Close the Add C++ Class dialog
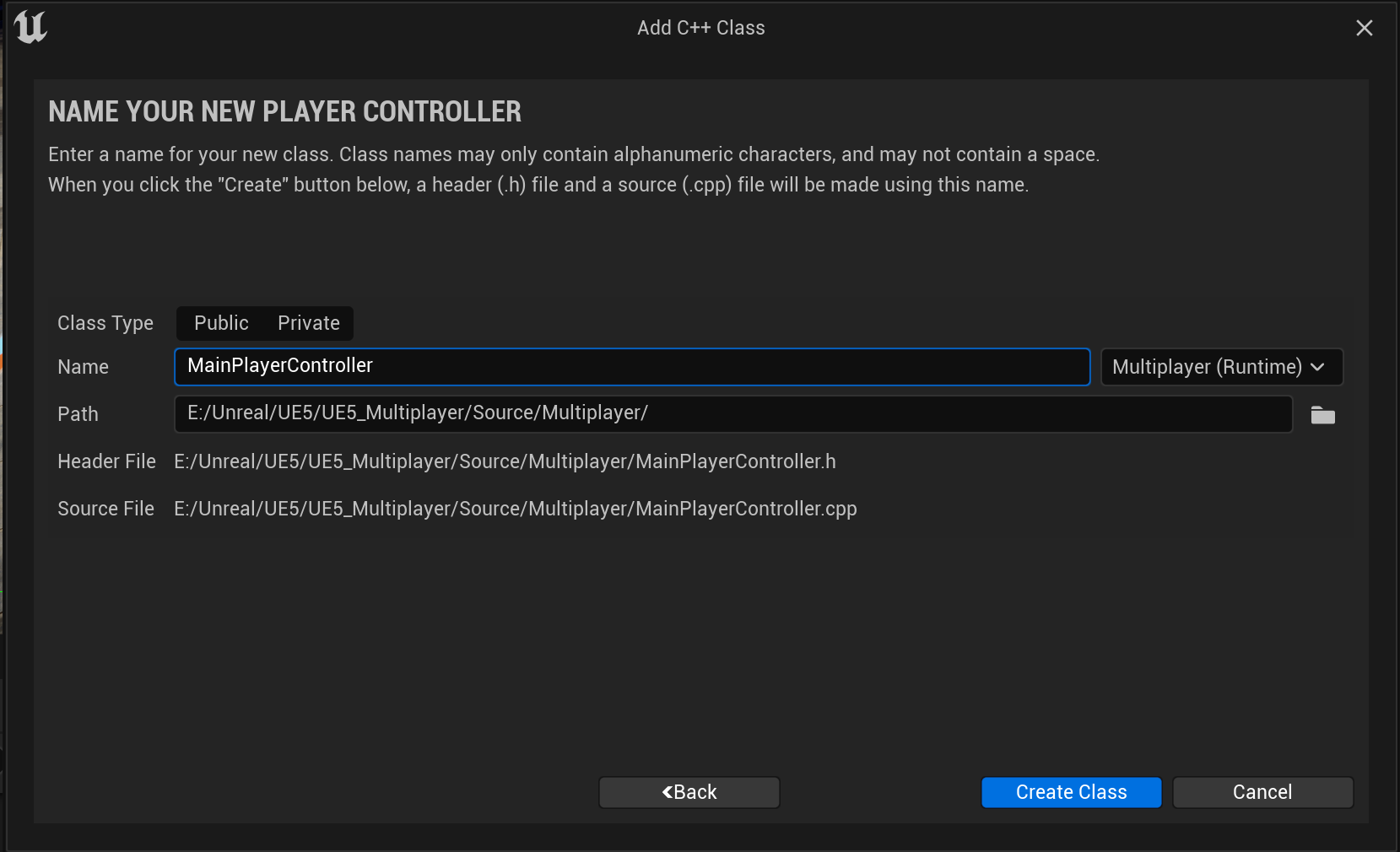Image resolution: width=1400 pixels, height=852 pixels. (1364, 28)
